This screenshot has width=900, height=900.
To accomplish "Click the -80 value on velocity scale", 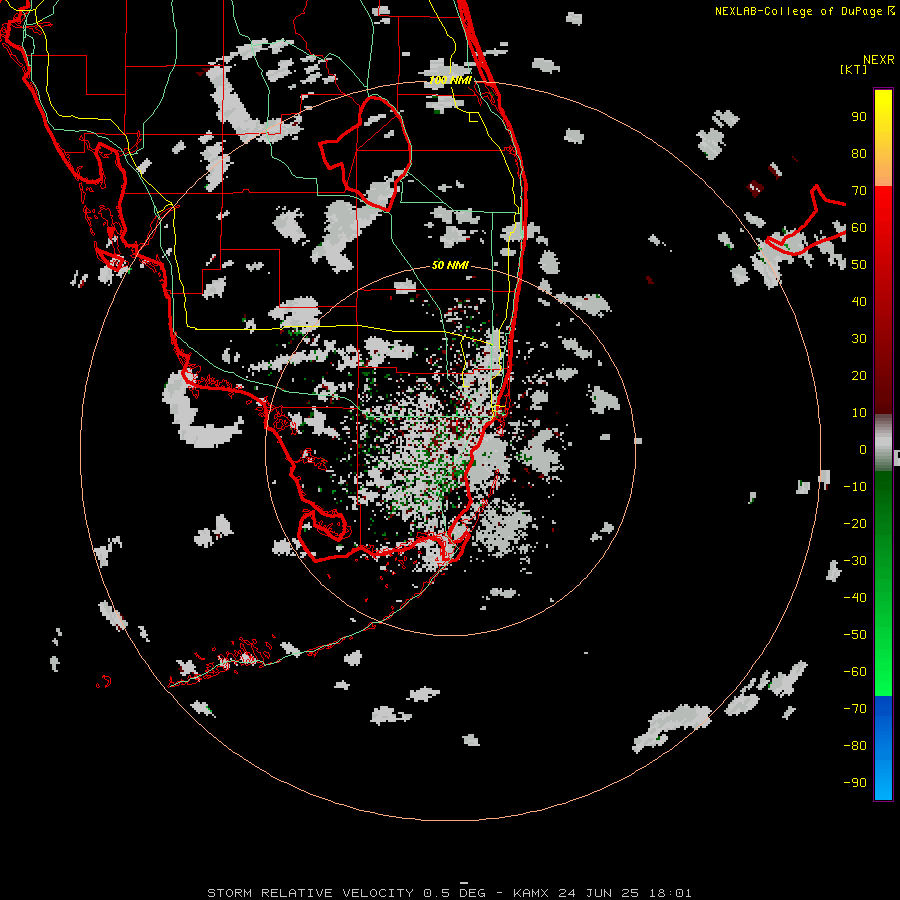I will pos(855,746).
